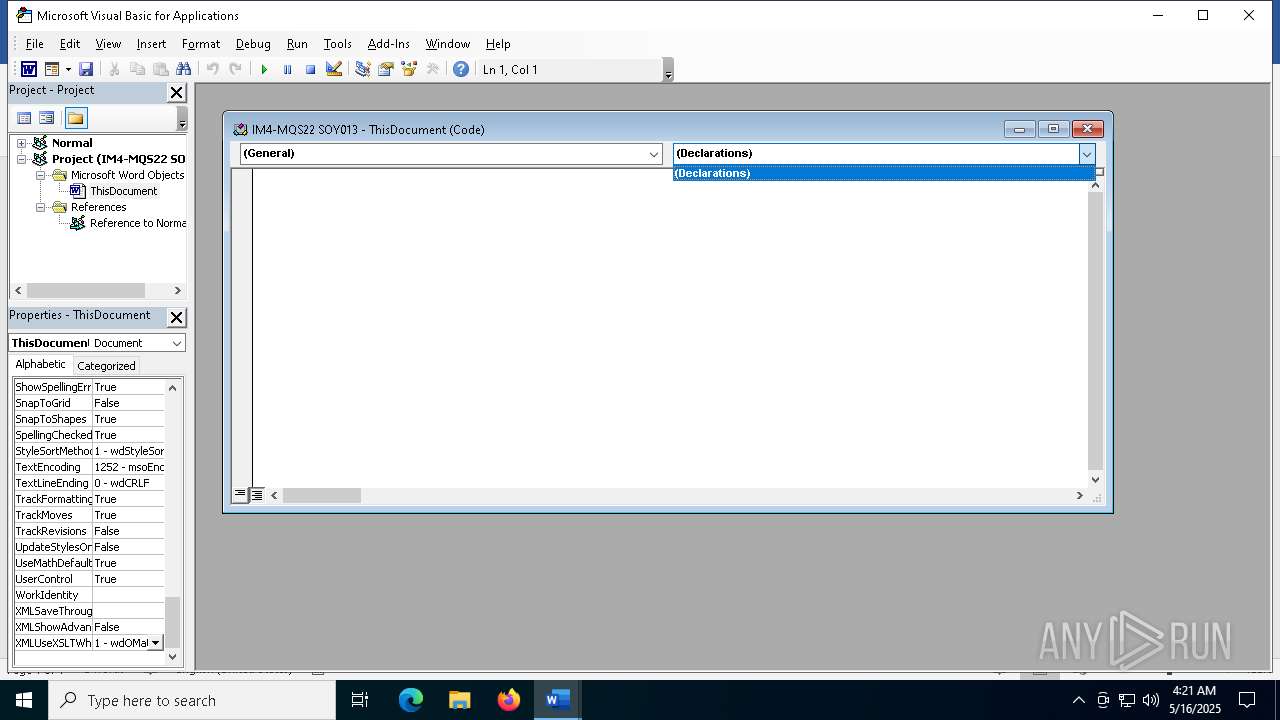The height and width of the screenshot is (720, 1280).
Task: Collapse the Project (IM4-MQS22) node
Action: click(x=21, y=159)
